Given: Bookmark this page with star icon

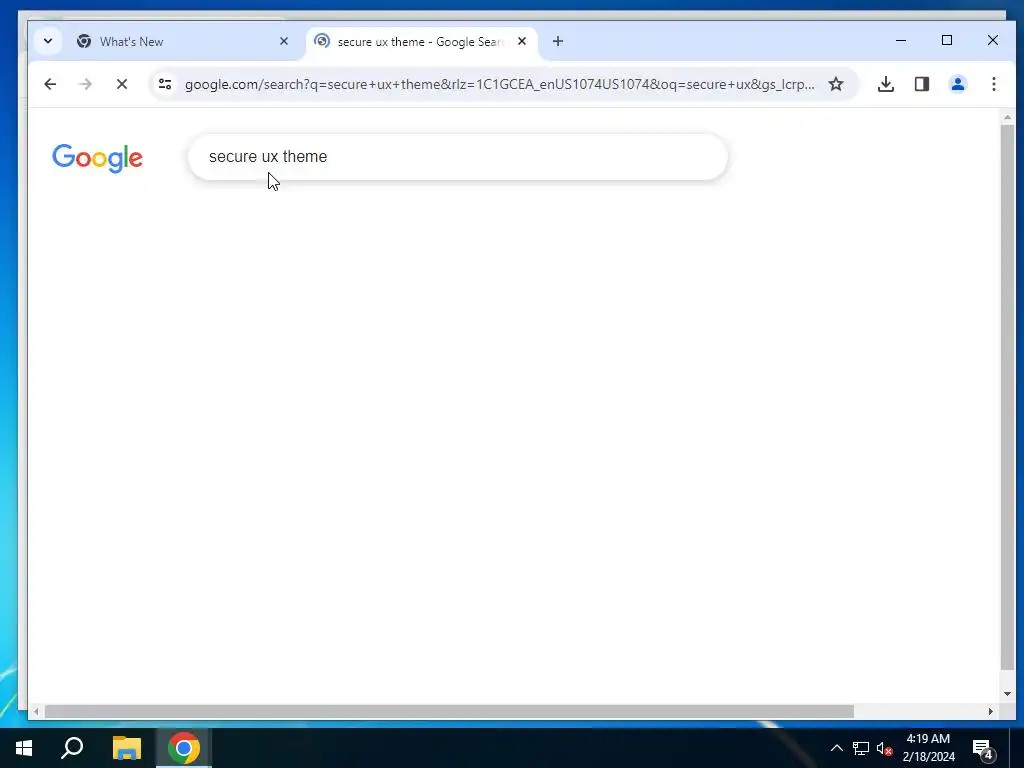Looking at the screenshot, I should tap(836, 84).
